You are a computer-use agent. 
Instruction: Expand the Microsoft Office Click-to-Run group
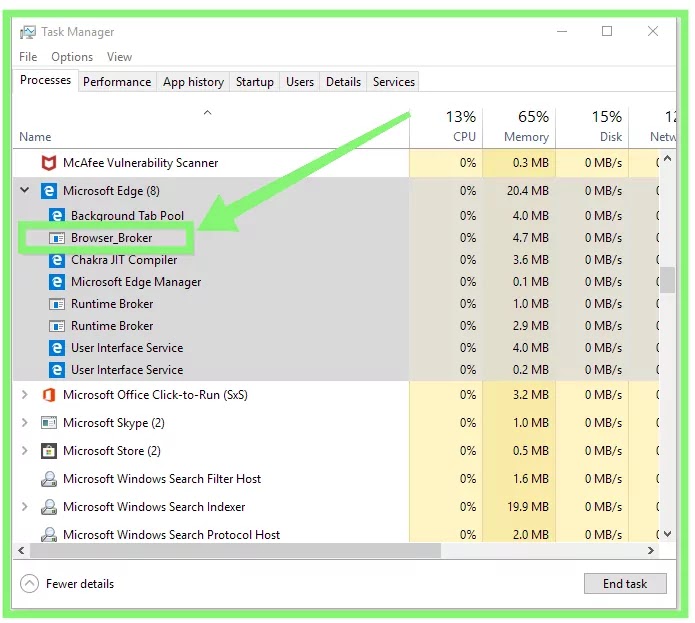[x=25, y=394]
